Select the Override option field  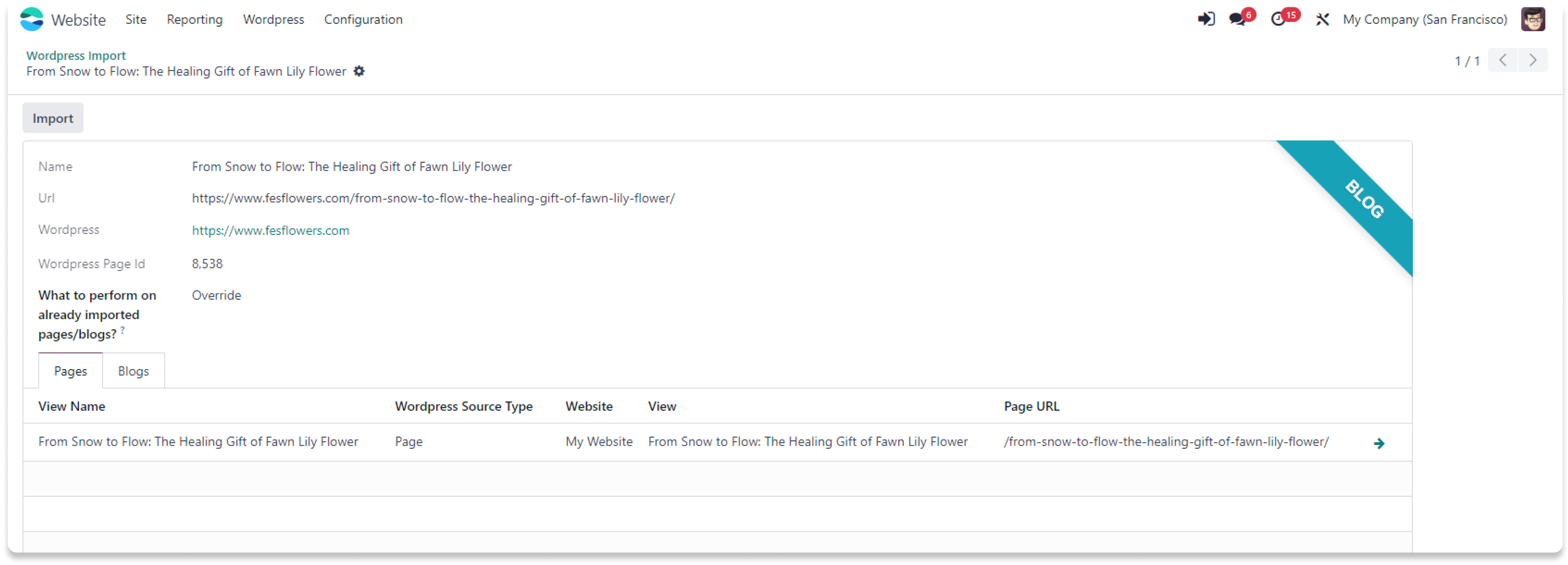[216, 295]
